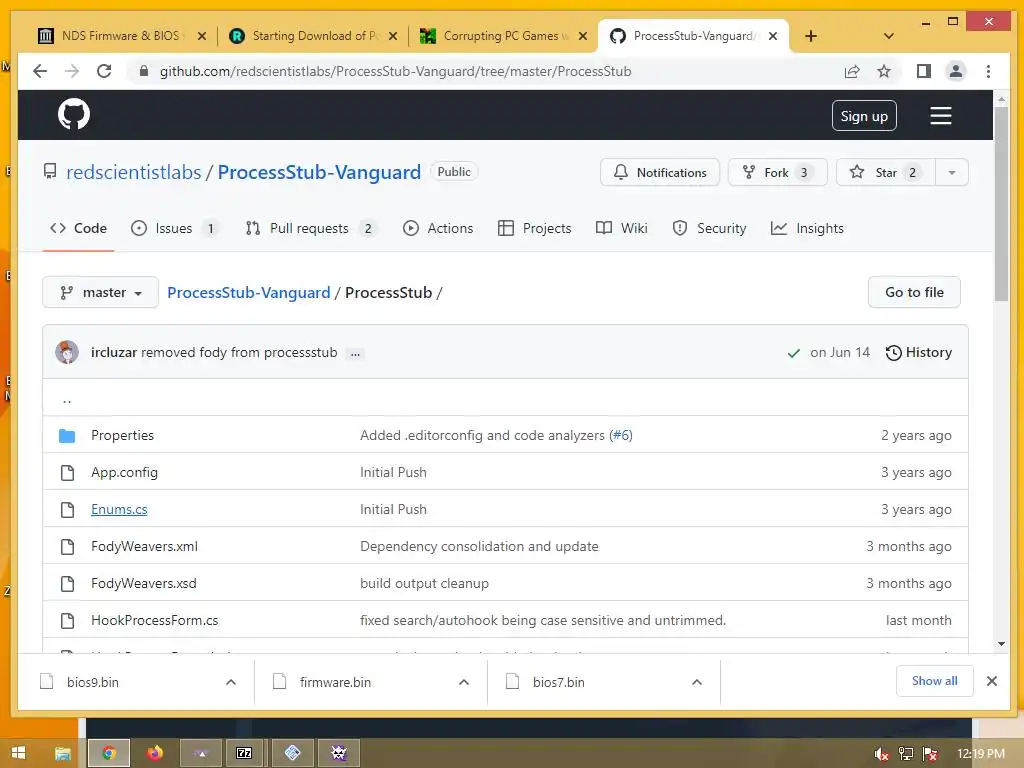Click the file icon beside HookProcessForm.cs
Viewport: 1024px width, 768px height.
67,620
